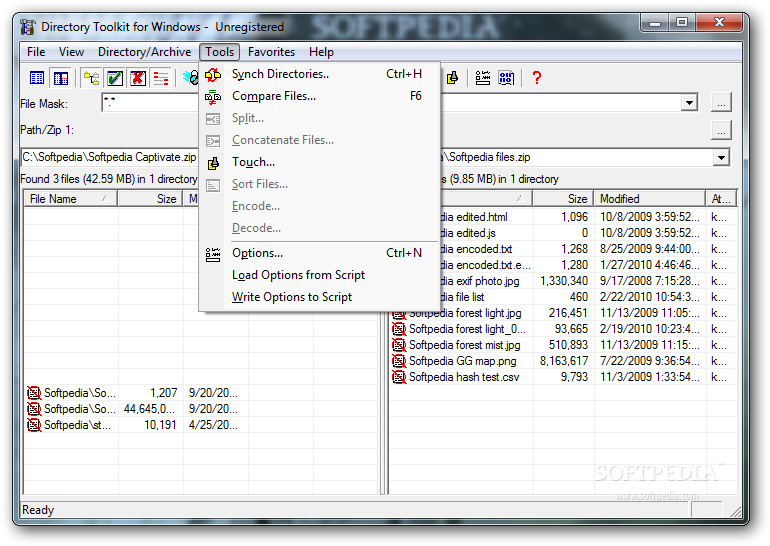Open the Help menu

tap(321, 52)
